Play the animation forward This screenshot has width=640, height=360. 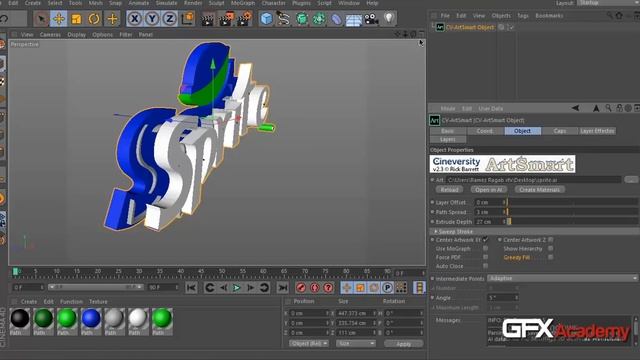[237, 288]
